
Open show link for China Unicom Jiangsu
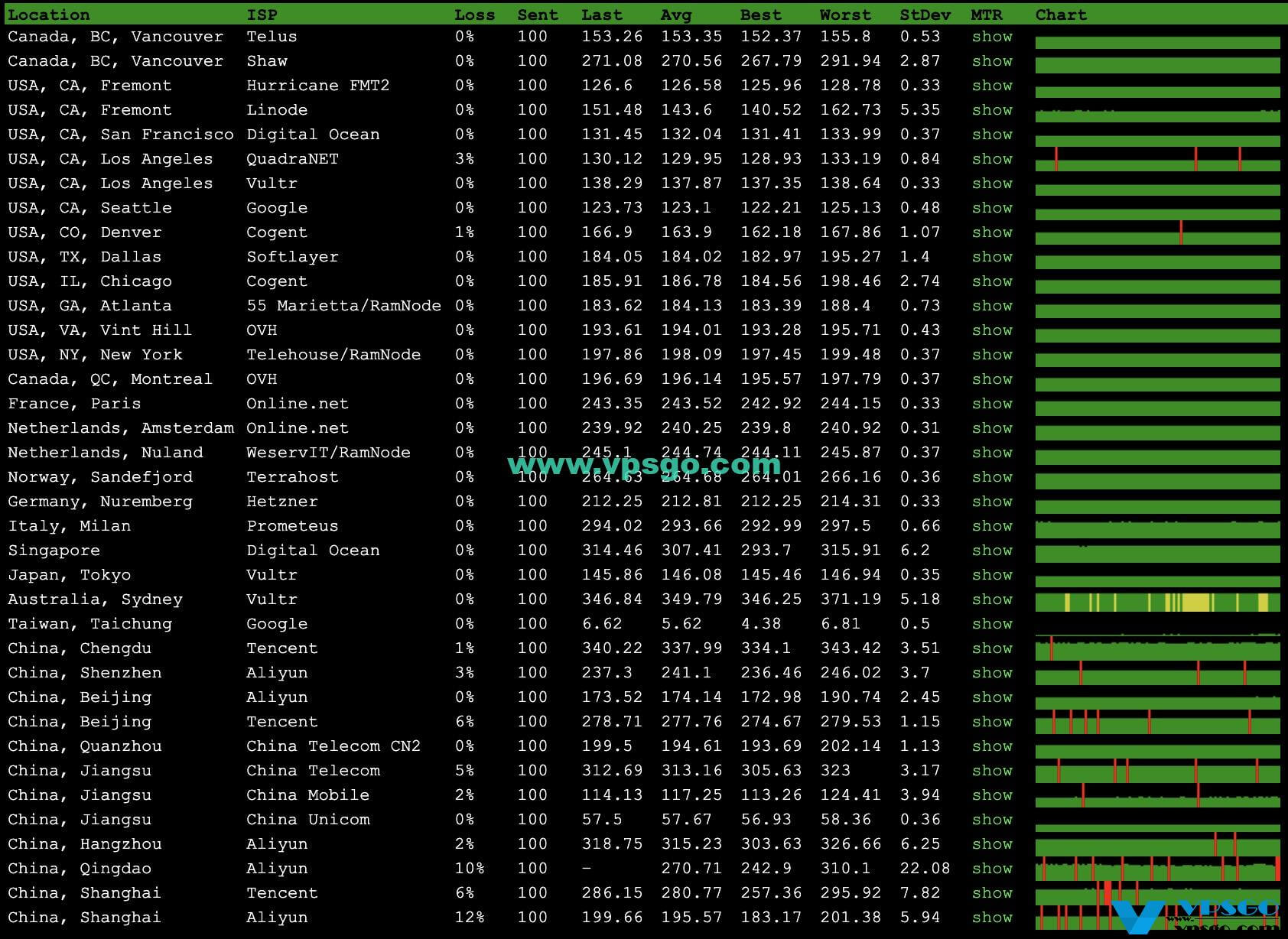(992, 820)
